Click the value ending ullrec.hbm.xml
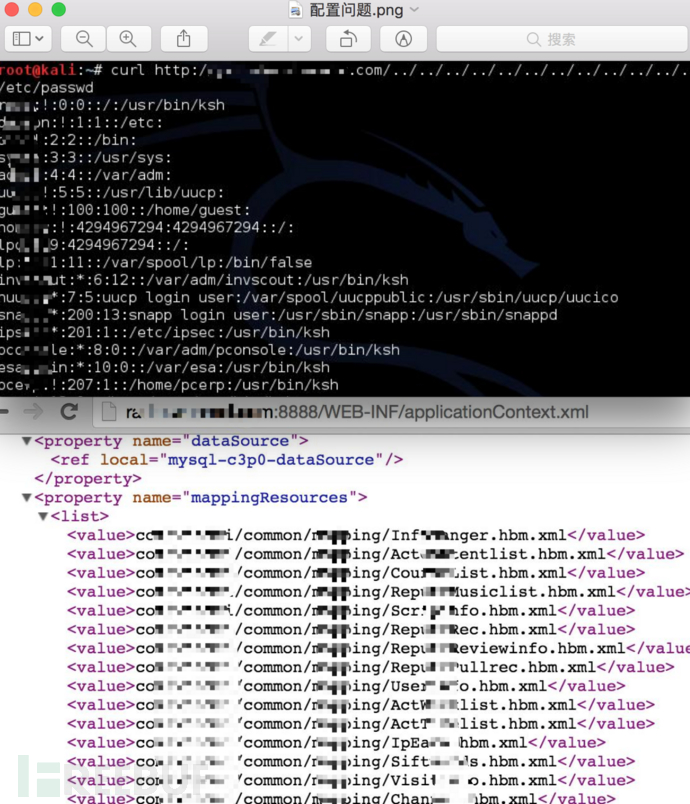The height and width of the screenshot is (804, 690). pyautogui.click(x=371, y=667)
